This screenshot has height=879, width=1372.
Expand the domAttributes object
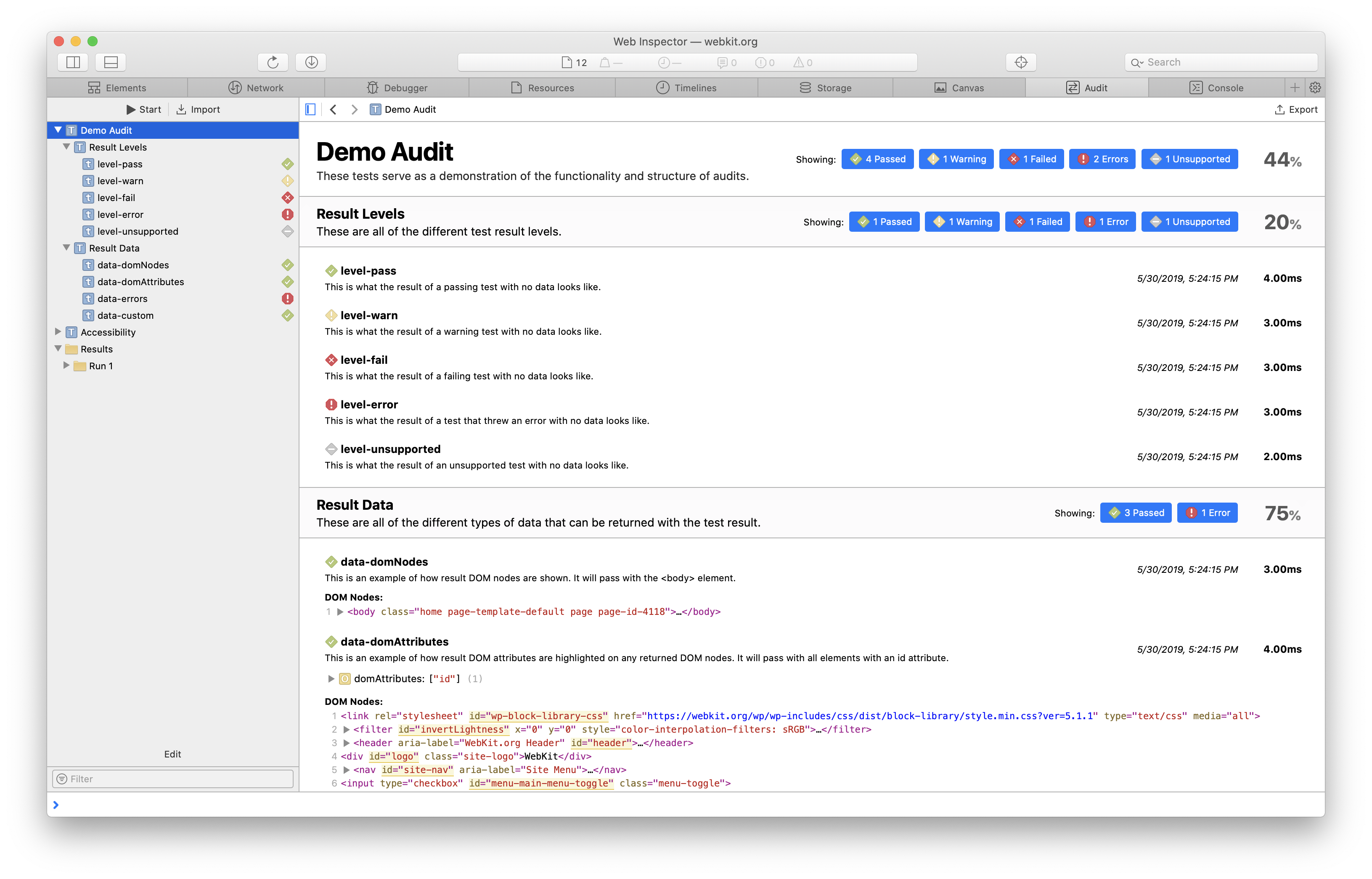[x=331, y=679]
